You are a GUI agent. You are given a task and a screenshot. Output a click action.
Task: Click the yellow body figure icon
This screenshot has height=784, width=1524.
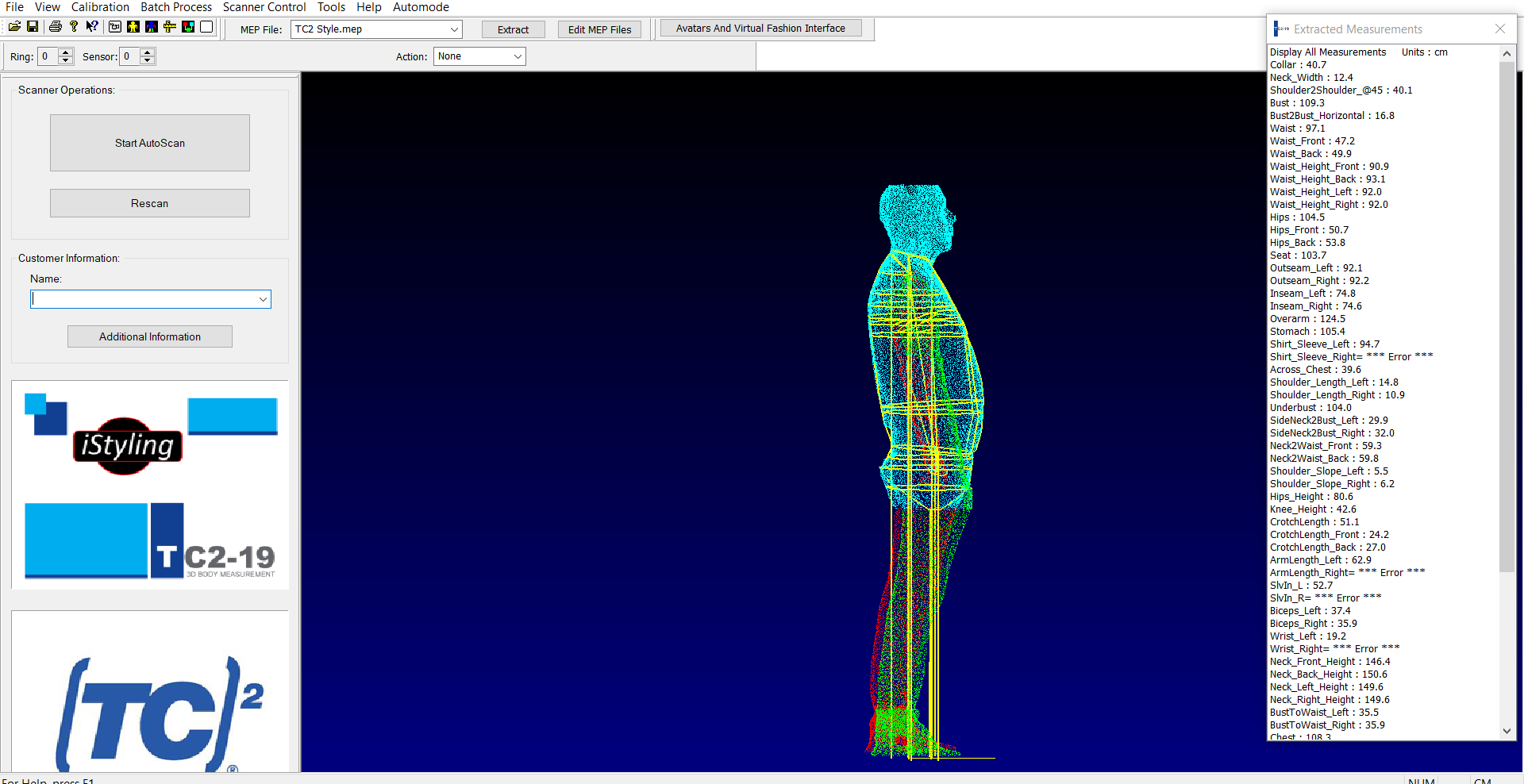coord(133,27)
